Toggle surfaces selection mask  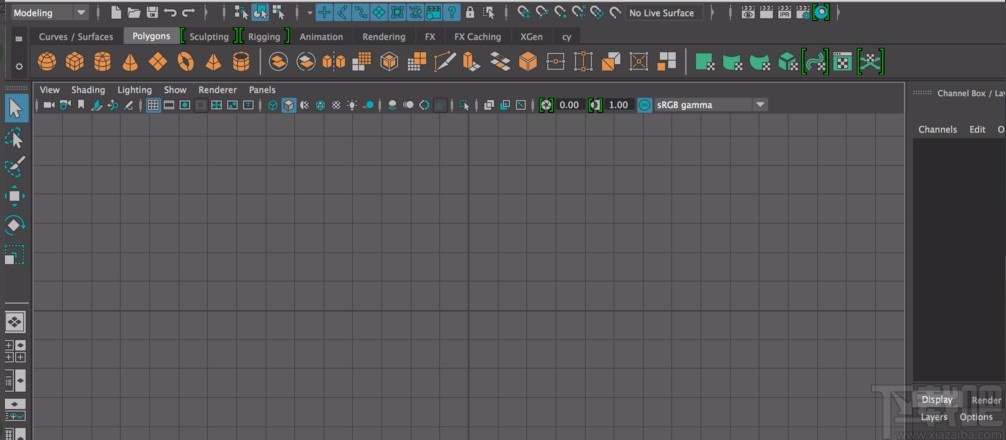(x=379, y=12)
